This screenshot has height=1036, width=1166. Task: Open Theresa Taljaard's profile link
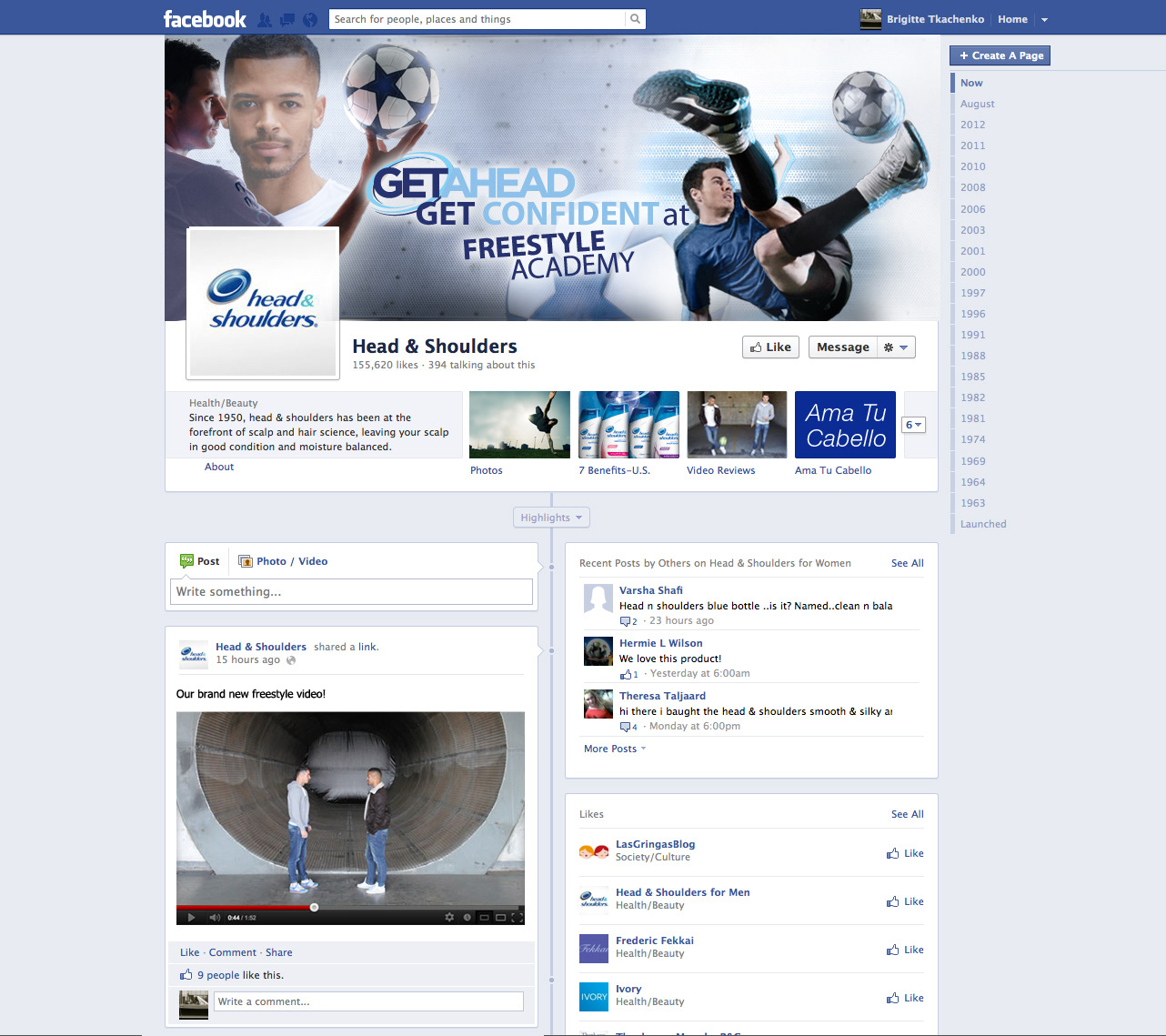click(x=663, y=696)
